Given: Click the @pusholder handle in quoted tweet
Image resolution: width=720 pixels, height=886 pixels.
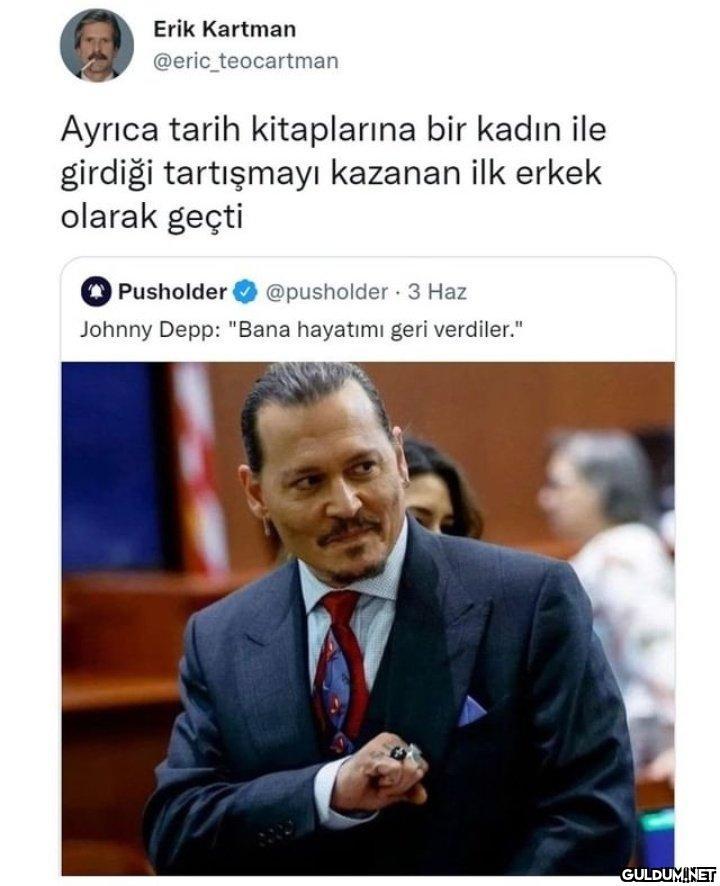Looking at the screenshot, I should coord(326,292).
